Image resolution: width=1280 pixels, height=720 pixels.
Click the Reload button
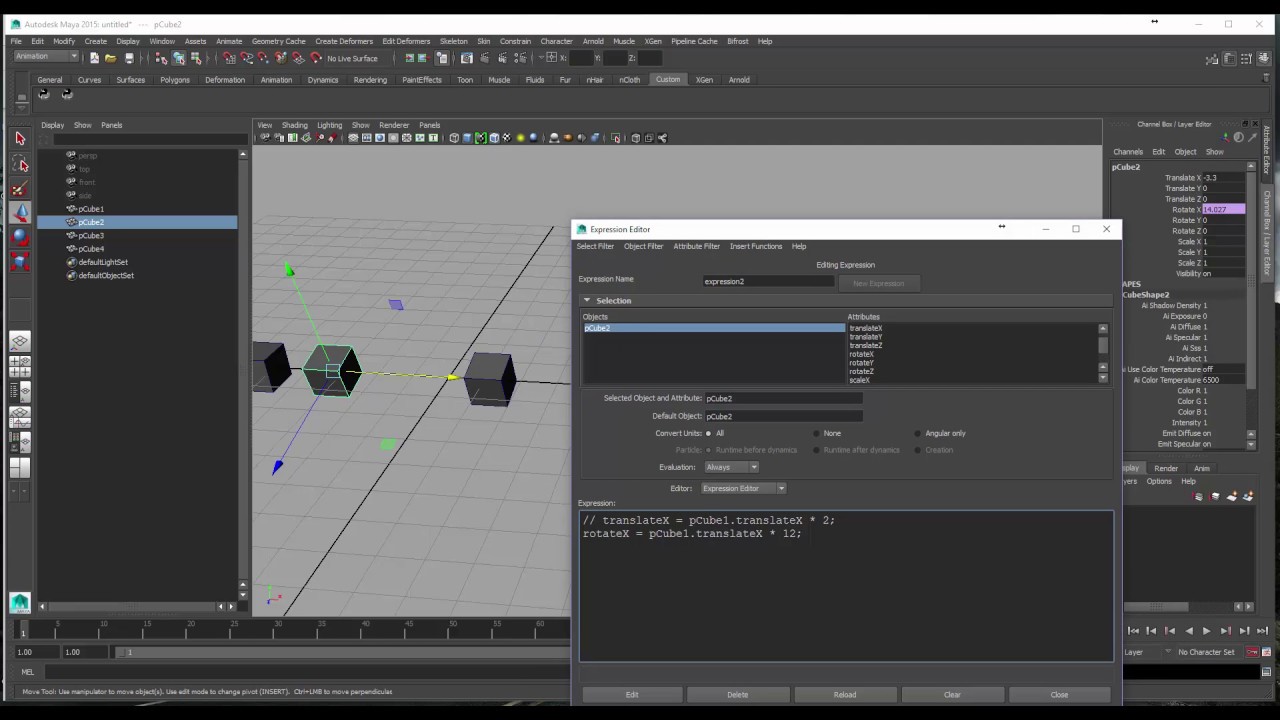[845, 694]
